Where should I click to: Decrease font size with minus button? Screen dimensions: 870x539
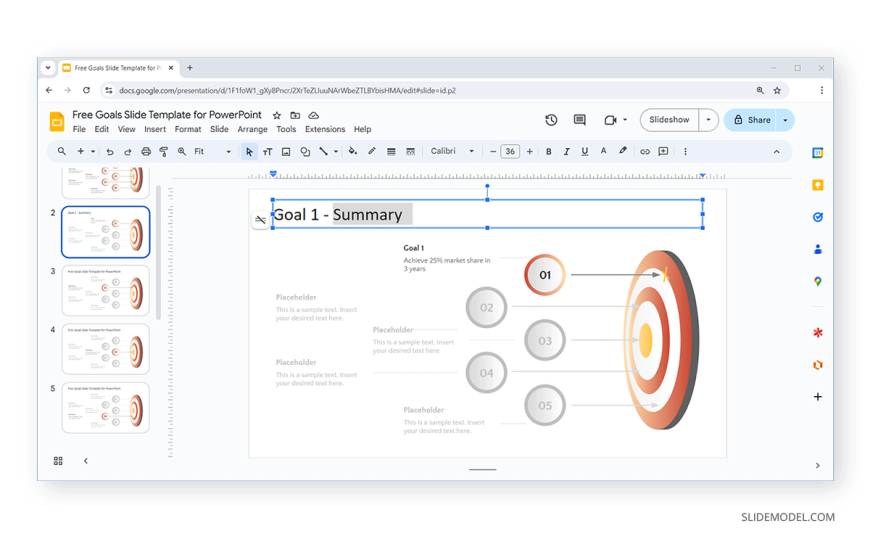coord(493,152)
